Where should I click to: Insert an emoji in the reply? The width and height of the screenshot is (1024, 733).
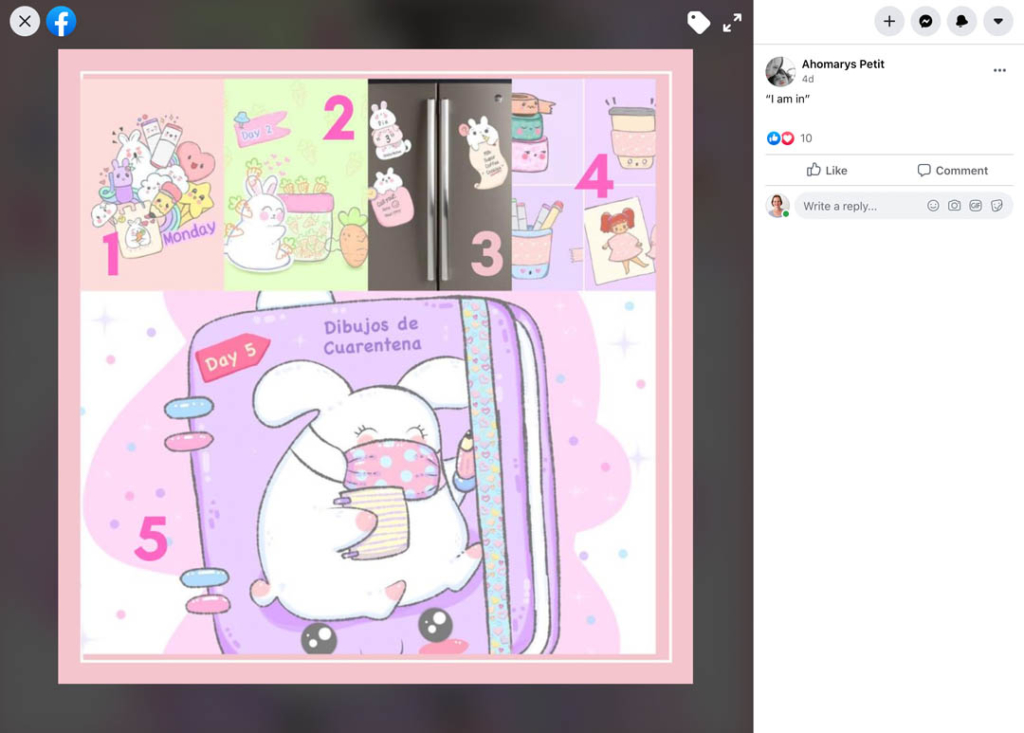(x=932, y=205)
